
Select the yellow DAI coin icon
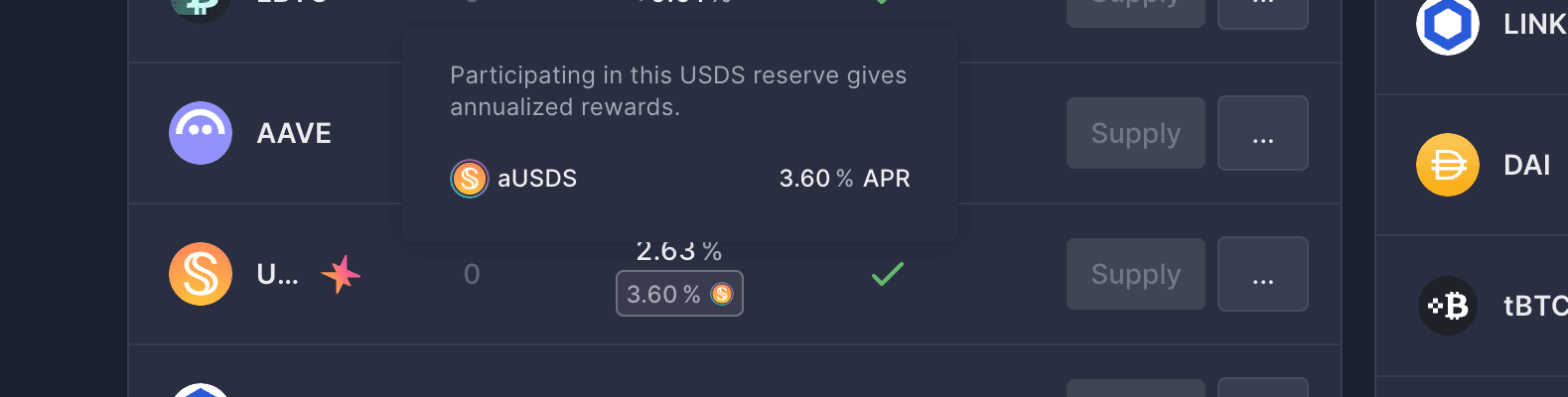(1448, 165)
